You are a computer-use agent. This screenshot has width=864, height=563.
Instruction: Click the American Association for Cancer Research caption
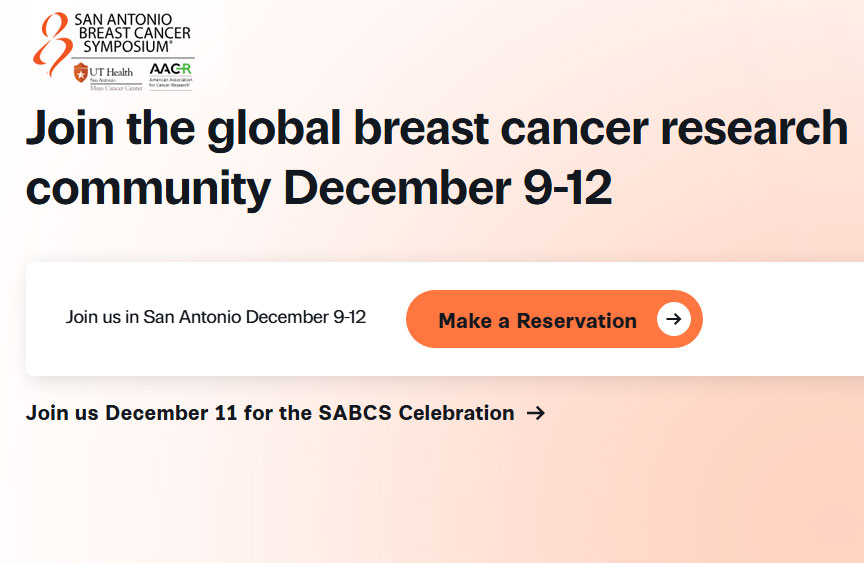click(170, 82)
